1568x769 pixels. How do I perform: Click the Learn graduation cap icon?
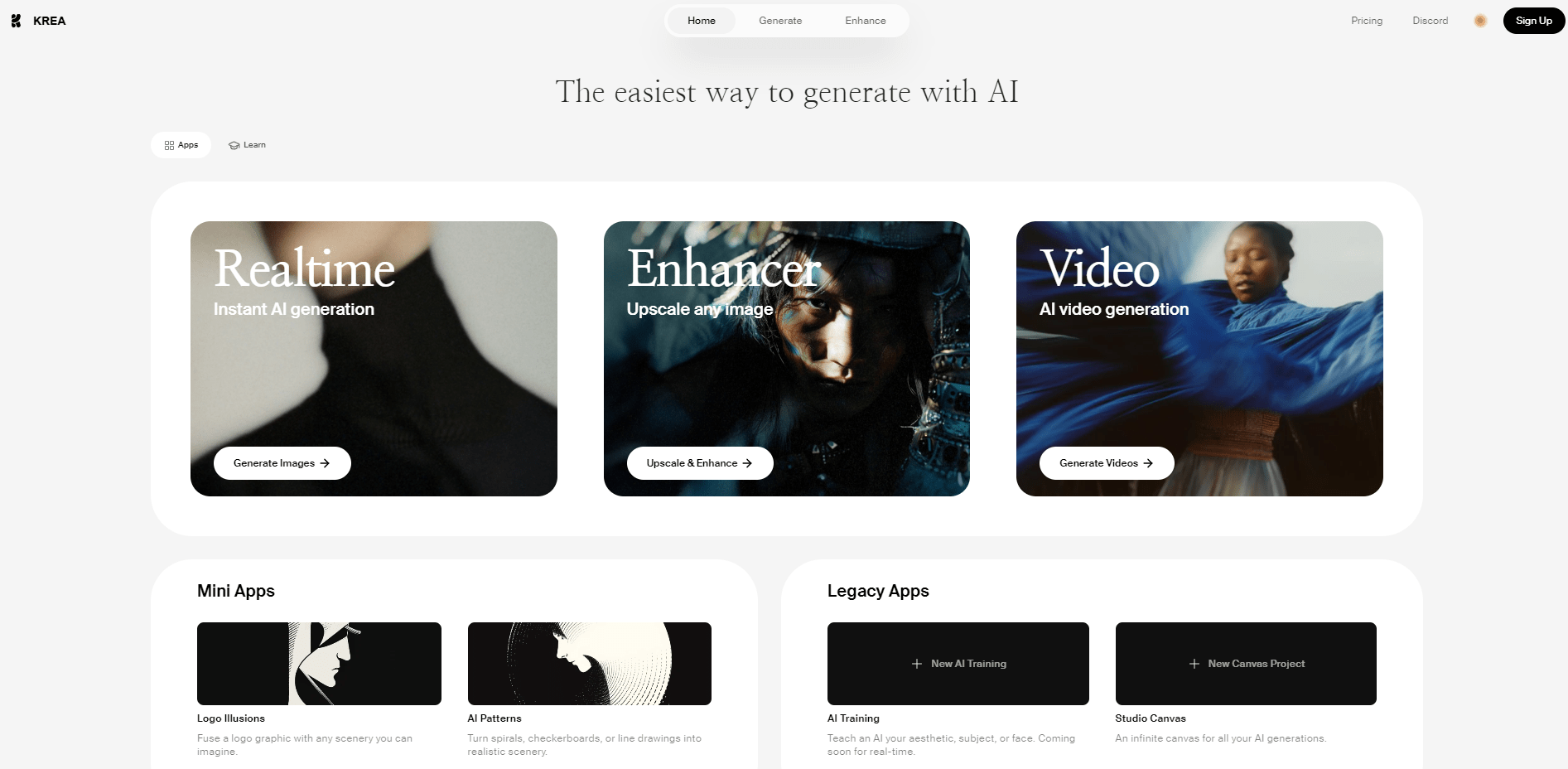pos(234,145)
